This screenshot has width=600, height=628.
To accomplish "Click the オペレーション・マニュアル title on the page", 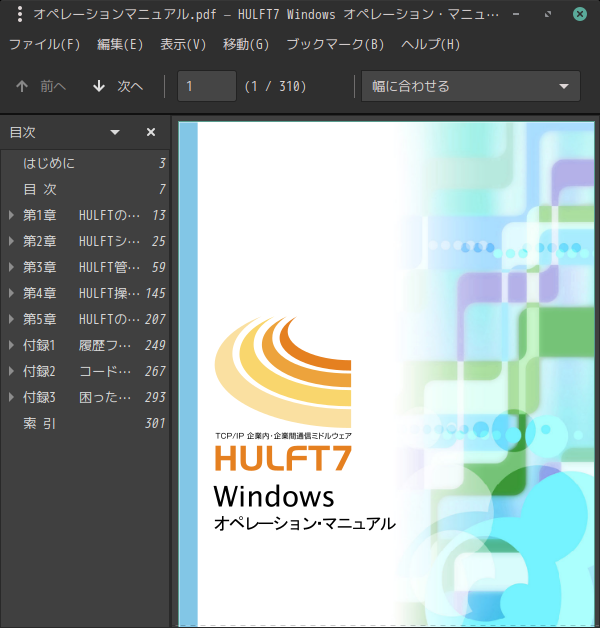I will tap(305, 524).
